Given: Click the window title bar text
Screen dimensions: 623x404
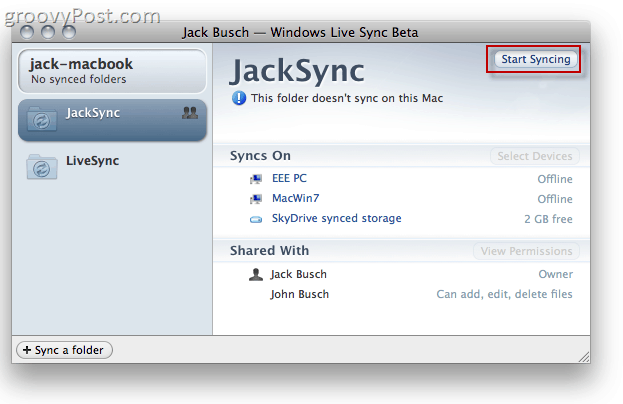Looking at the screenshot, I should click(x=300, y=32).
